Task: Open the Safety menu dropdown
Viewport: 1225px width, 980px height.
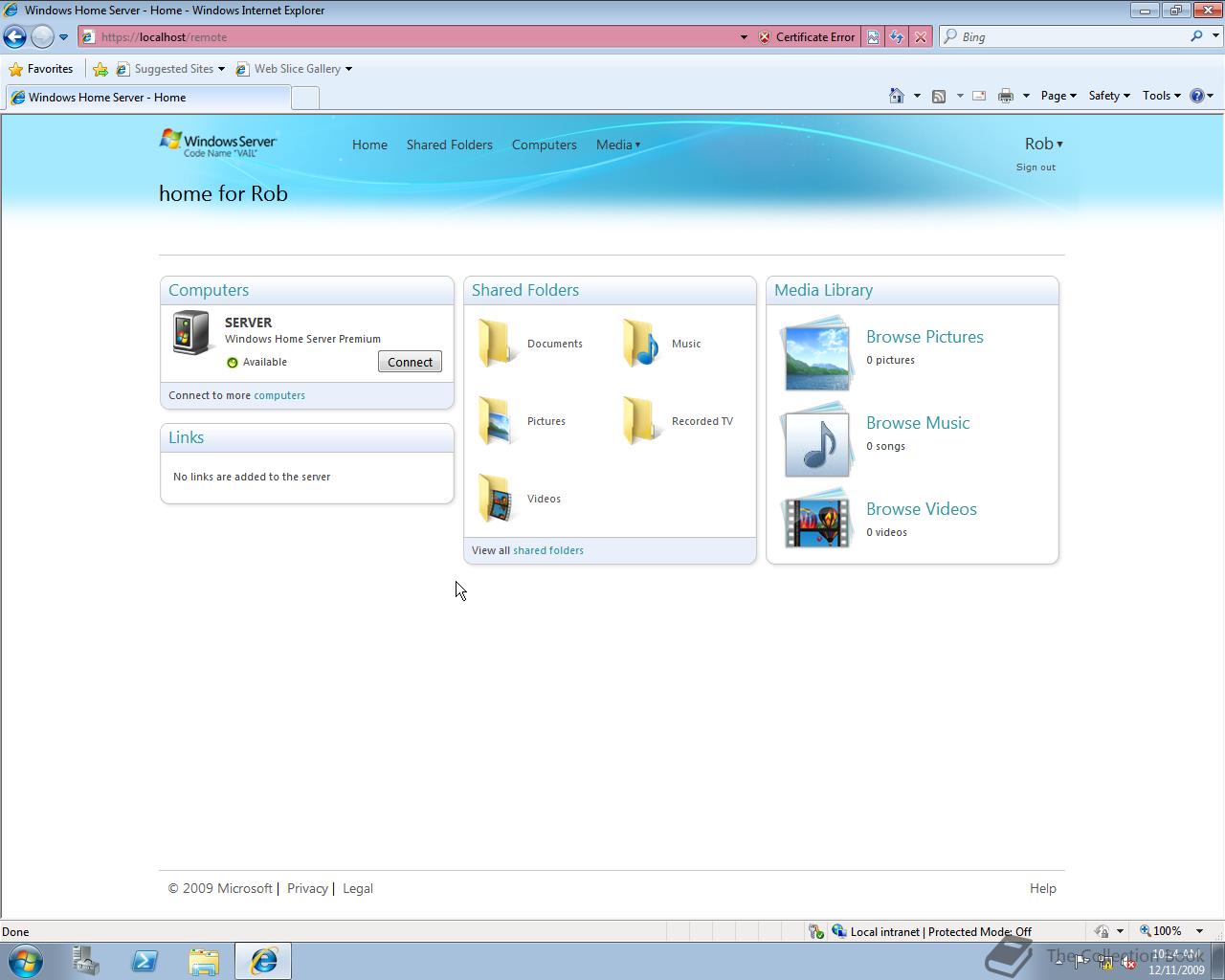Action: pos(1109,96)
